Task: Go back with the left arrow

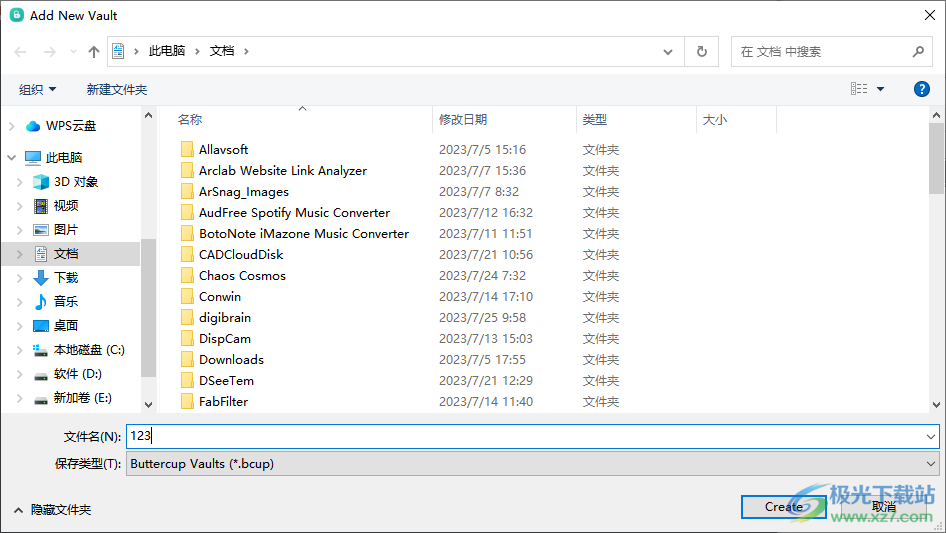Action: pyautogui.click(x=21, y=52)
